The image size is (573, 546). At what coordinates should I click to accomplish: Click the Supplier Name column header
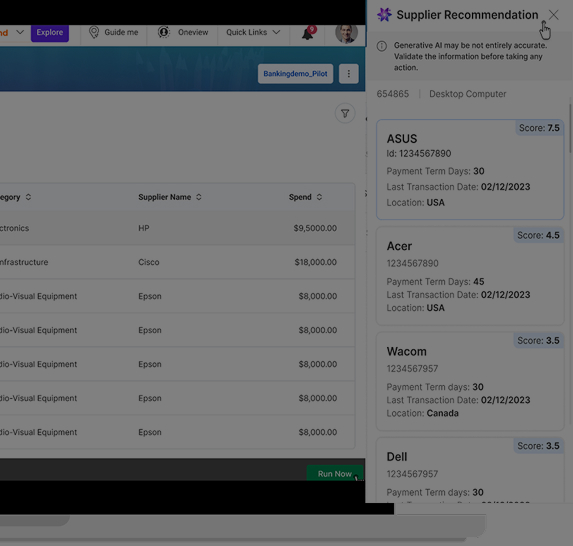[164, 197]
